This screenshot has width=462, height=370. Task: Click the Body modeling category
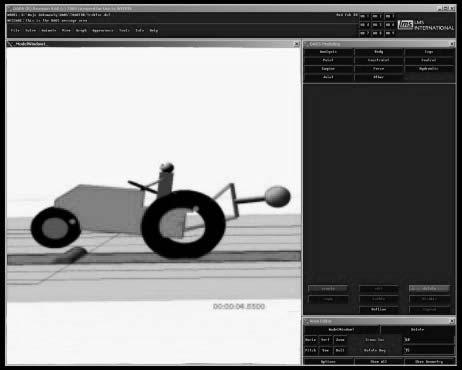pos(379,52)
